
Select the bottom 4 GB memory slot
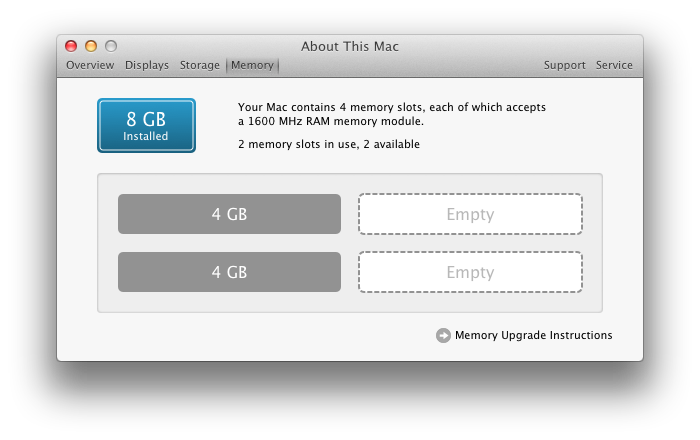point(229,272)
